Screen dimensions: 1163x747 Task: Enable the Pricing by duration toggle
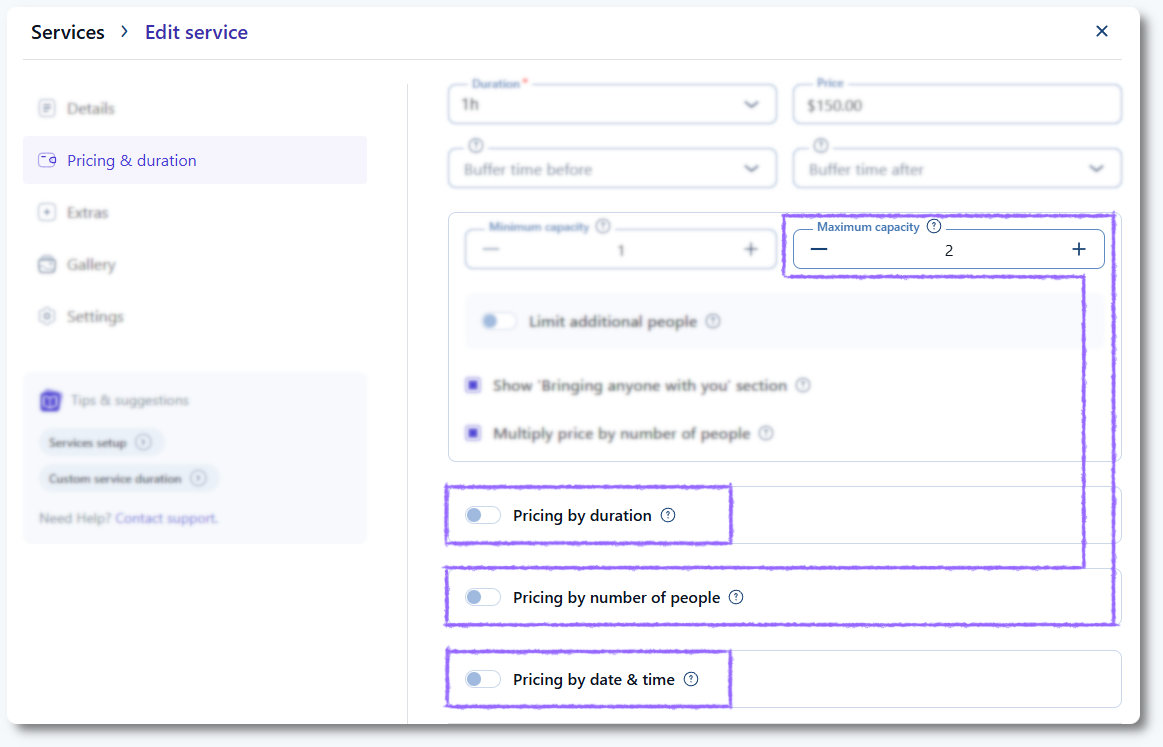point(483,516)
